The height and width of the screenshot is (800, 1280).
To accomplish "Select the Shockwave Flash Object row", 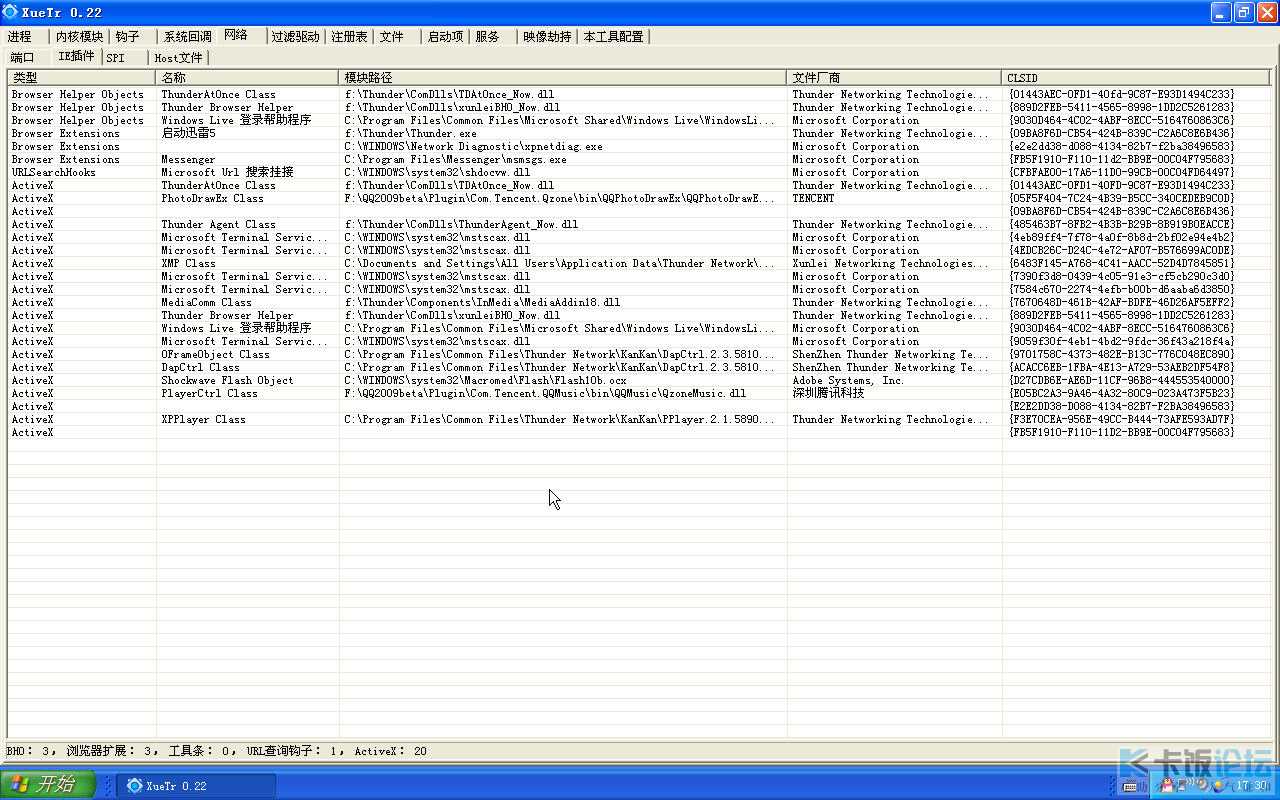I will click(639, 380).
